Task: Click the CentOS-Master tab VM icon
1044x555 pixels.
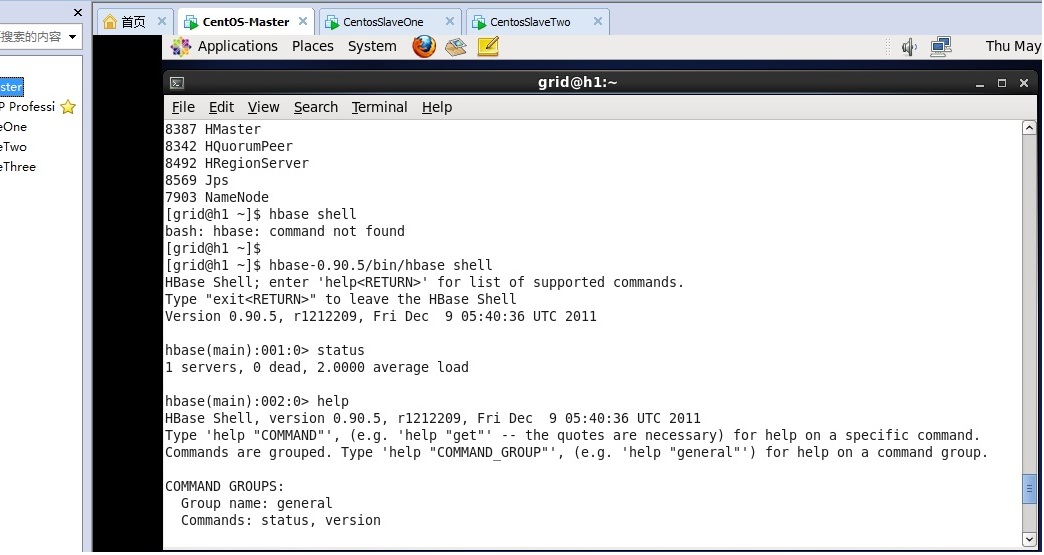Action: click(x=191, y=22)
